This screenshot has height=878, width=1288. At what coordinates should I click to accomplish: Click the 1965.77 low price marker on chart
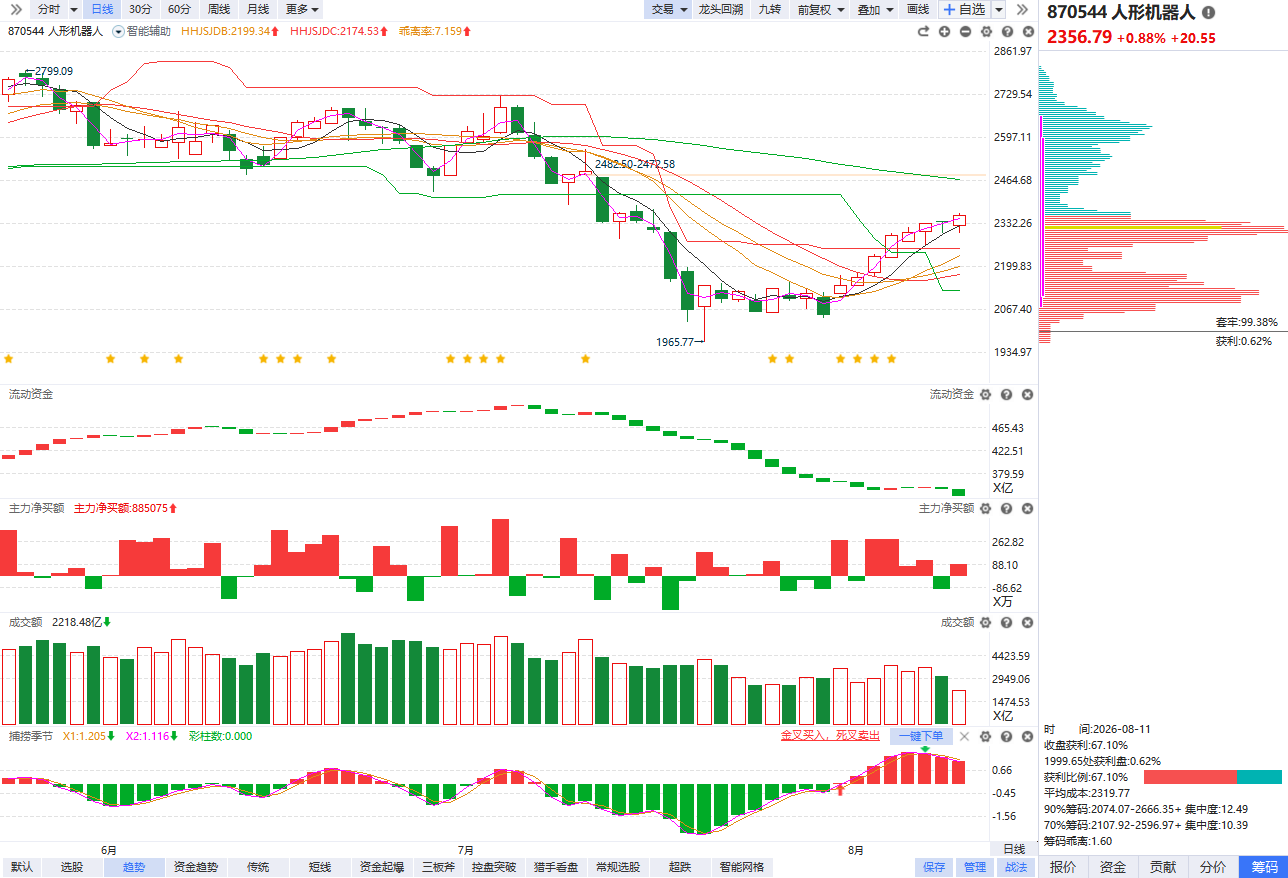[675, 342]
